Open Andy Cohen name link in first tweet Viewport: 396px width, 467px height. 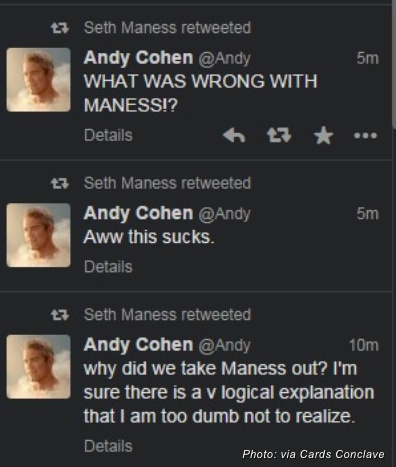coord(138,58)
